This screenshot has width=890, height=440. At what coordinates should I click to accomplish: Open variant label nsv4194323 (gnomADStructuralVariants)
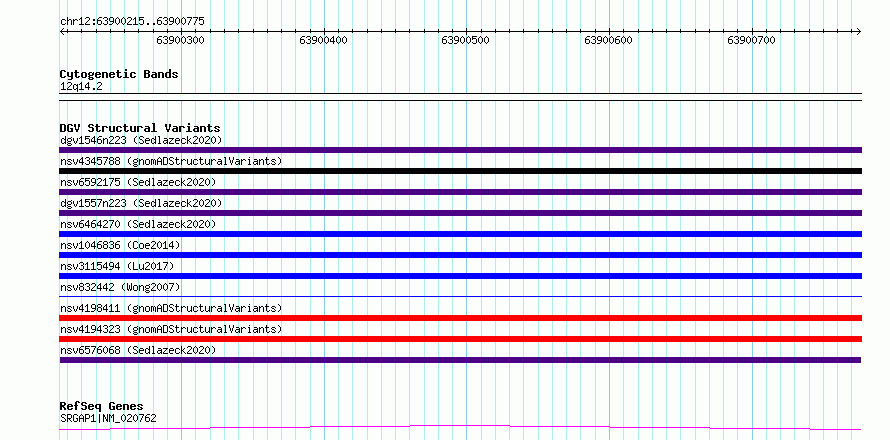[171, 329]
